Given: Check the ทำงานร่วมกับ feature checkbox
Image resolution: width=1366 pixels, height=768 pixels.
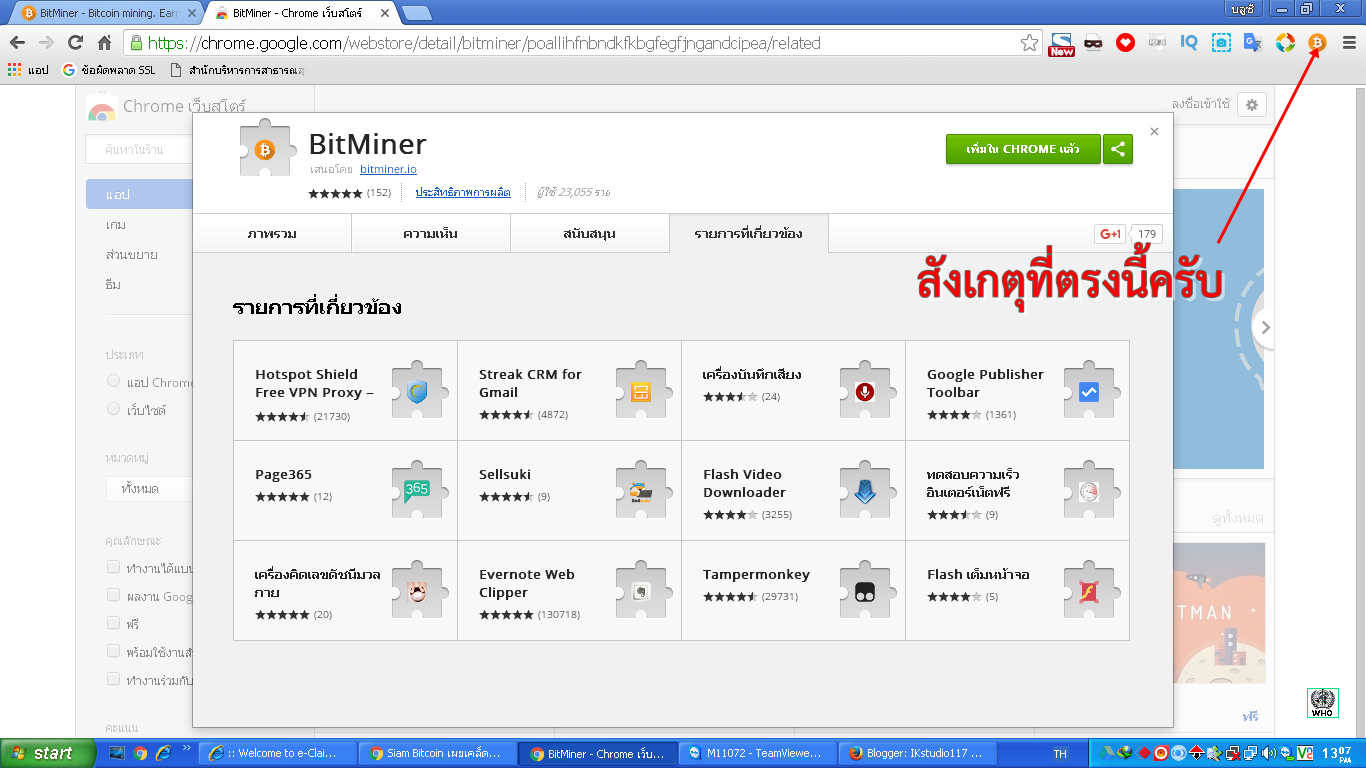Looking at the screenshot, I should 114,679.
